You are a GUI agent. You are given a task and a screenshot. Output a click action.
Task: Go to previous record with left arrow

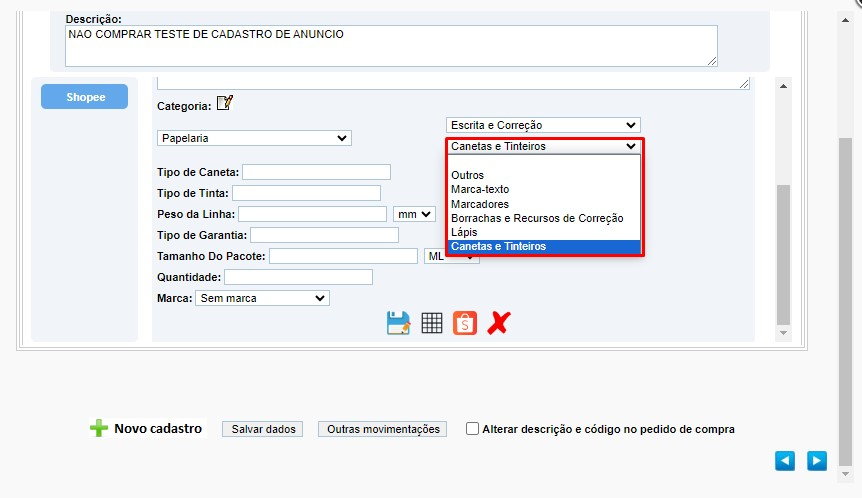coord(785,461)
